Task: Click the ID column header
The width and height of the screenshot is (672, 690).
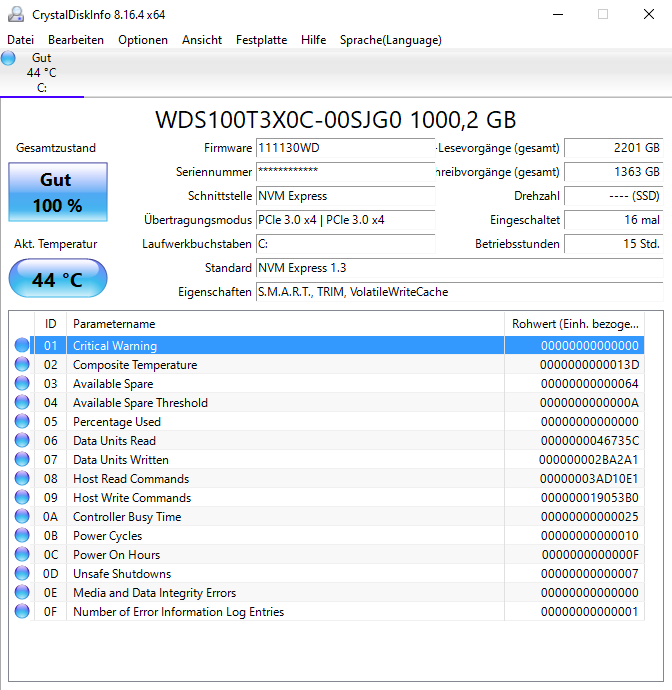Action: 50,324
